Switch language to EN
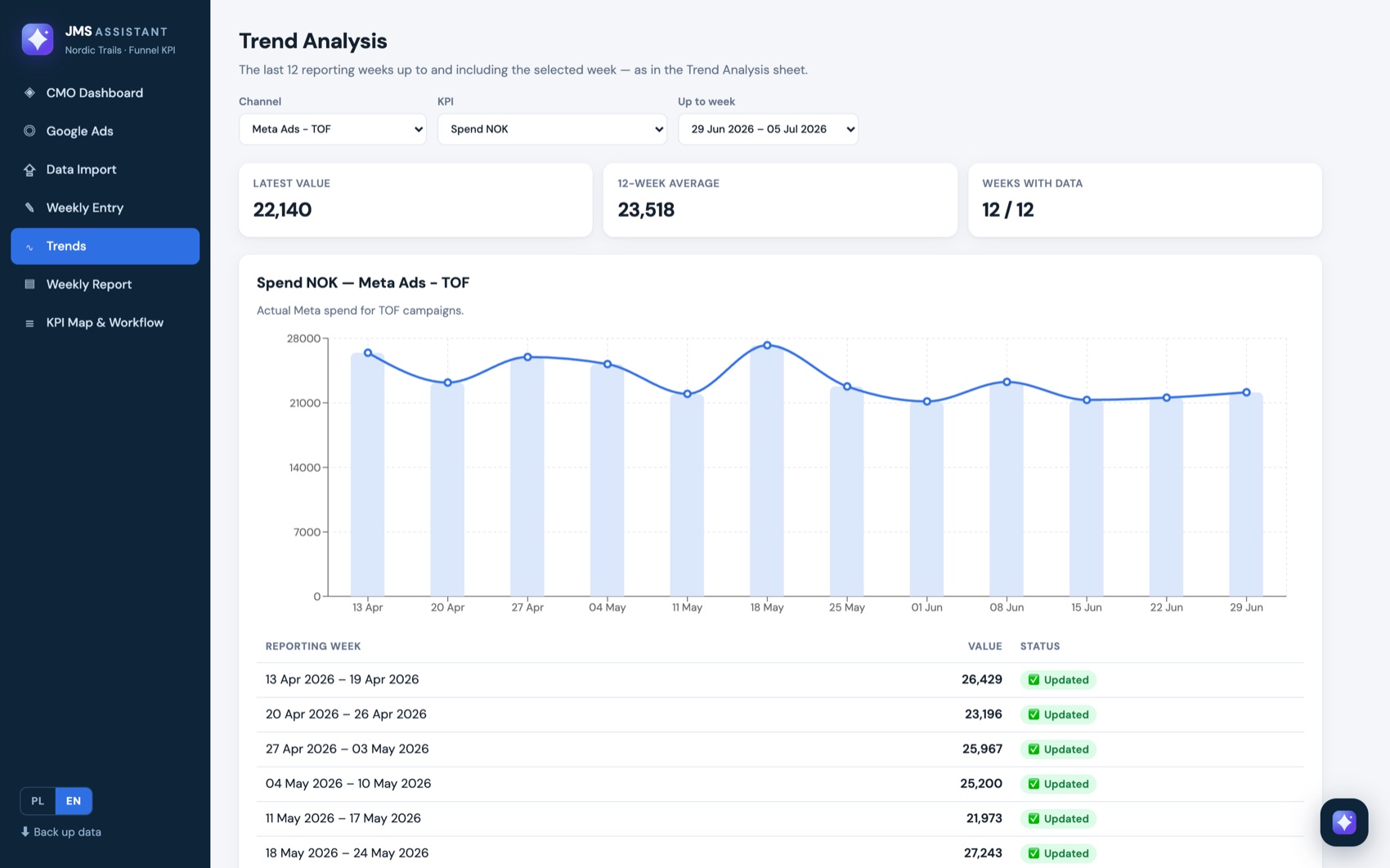Image resolution: width=1390 pixels, height=868 pixels. [74, 801]
